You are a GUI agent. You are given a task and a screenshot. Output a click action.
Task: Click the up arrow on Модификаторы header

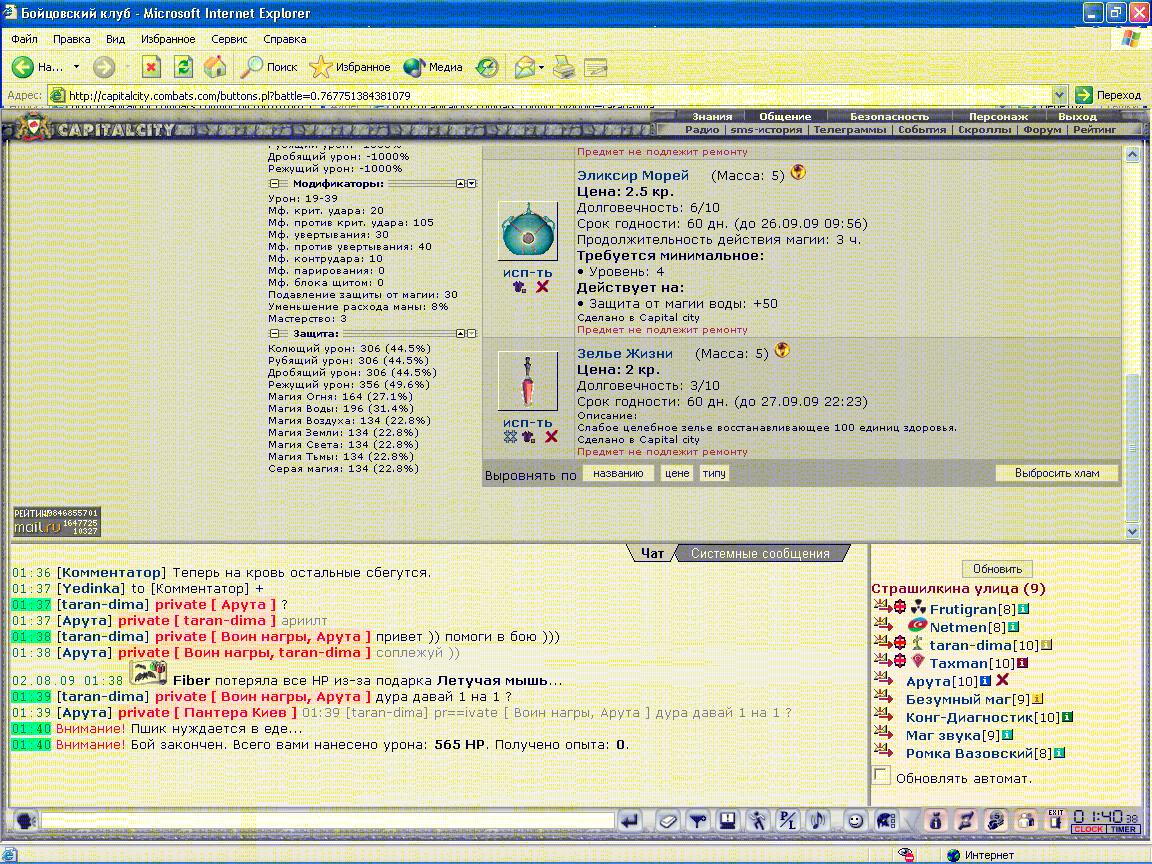[461, 184]
